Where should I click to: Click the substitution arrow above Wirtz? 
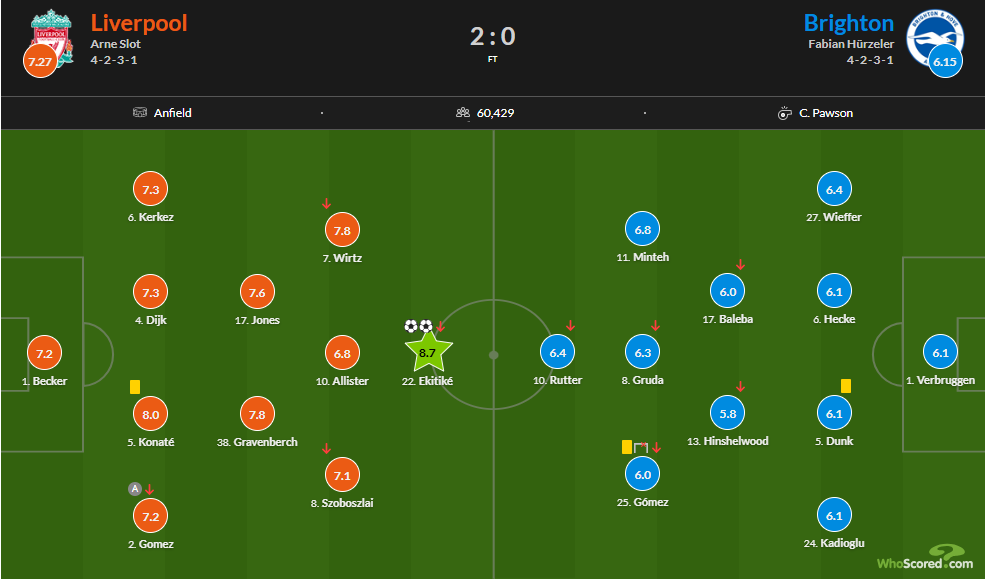326,203
